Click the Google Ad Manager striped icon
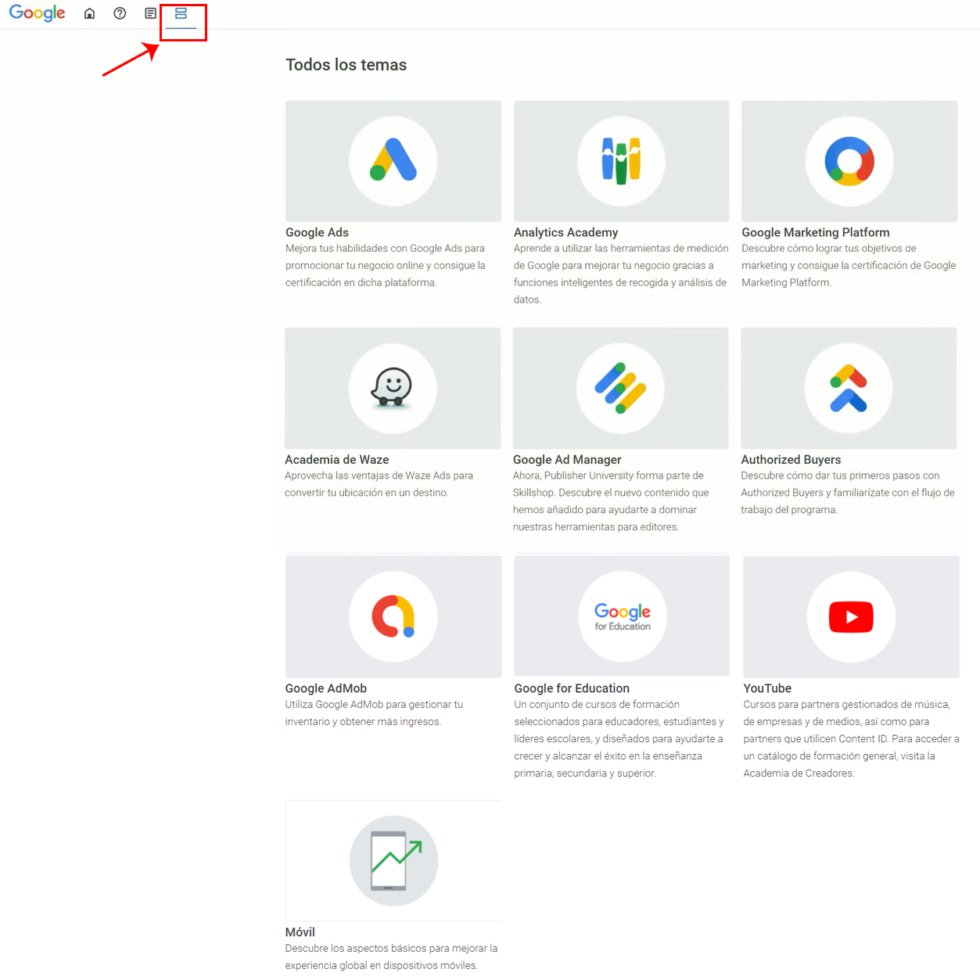The width and height of the screenshot is (980, 980). tap(620, 388)
